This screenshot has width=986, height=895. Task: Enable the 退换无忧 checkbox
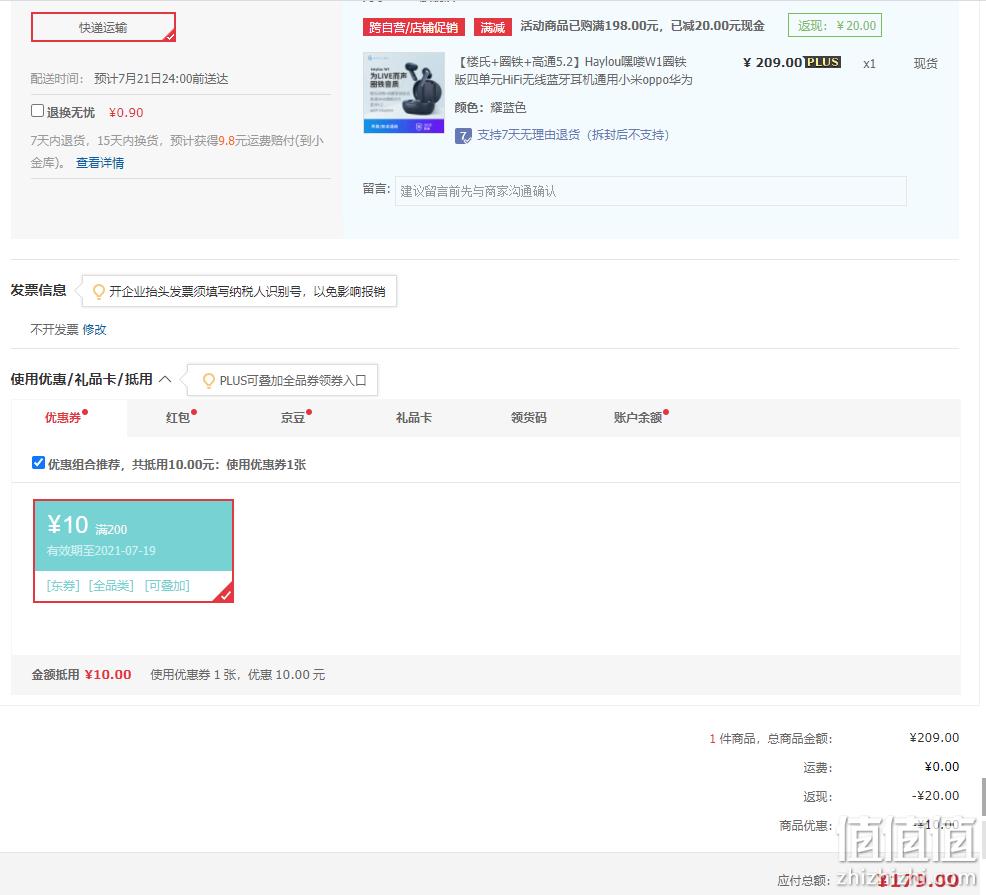pyautogui.click(x=38, y=111)
